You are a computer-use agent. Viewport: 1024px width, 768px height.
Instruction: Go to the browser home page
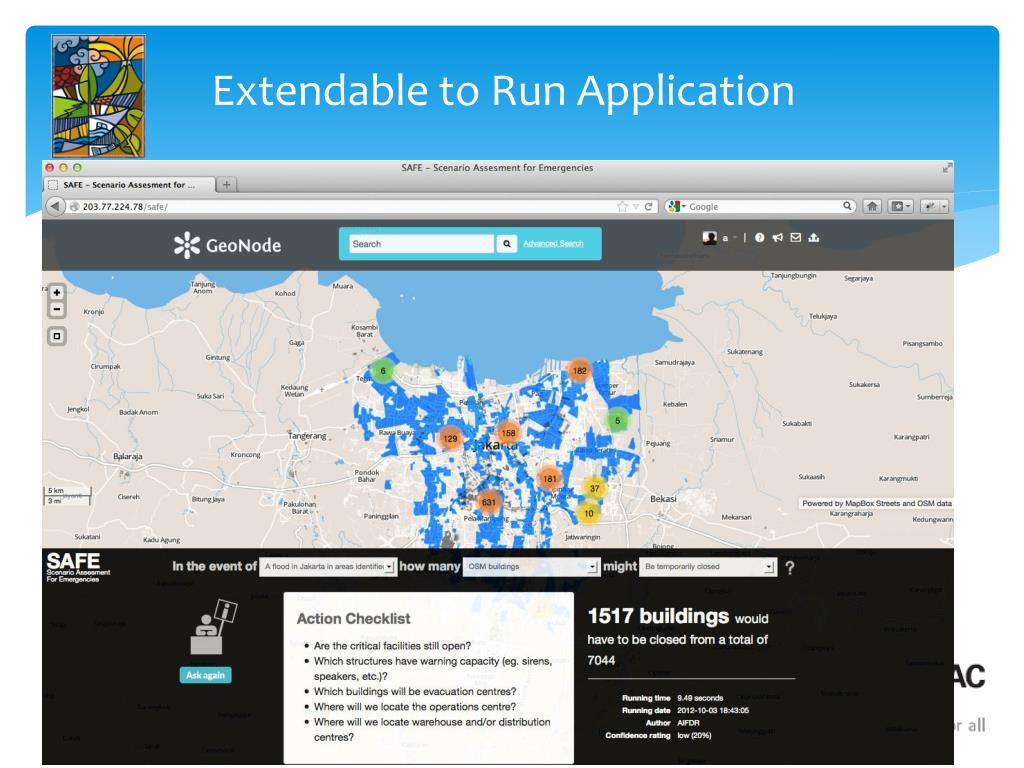[872, 206]
